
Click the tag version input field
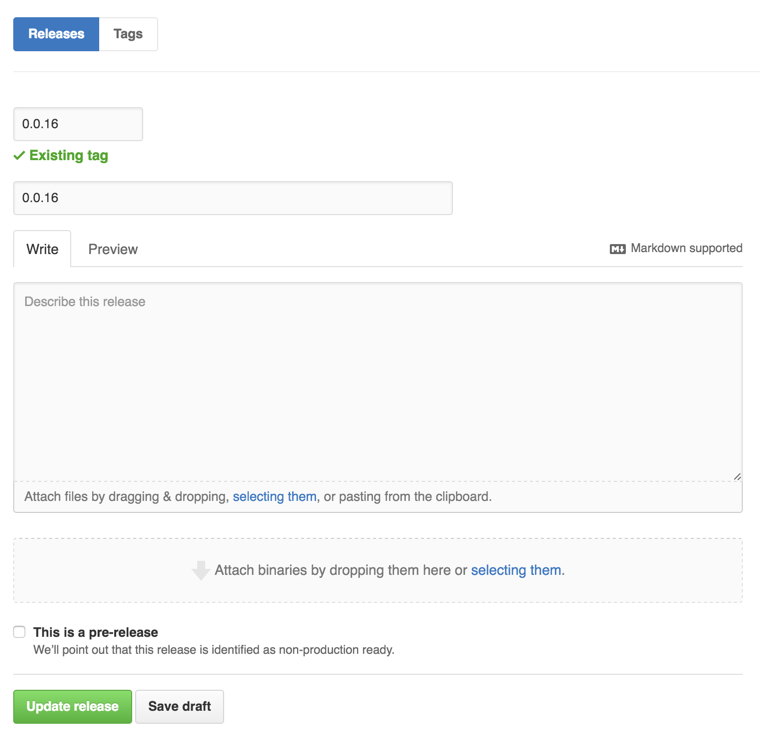(78, 124)
